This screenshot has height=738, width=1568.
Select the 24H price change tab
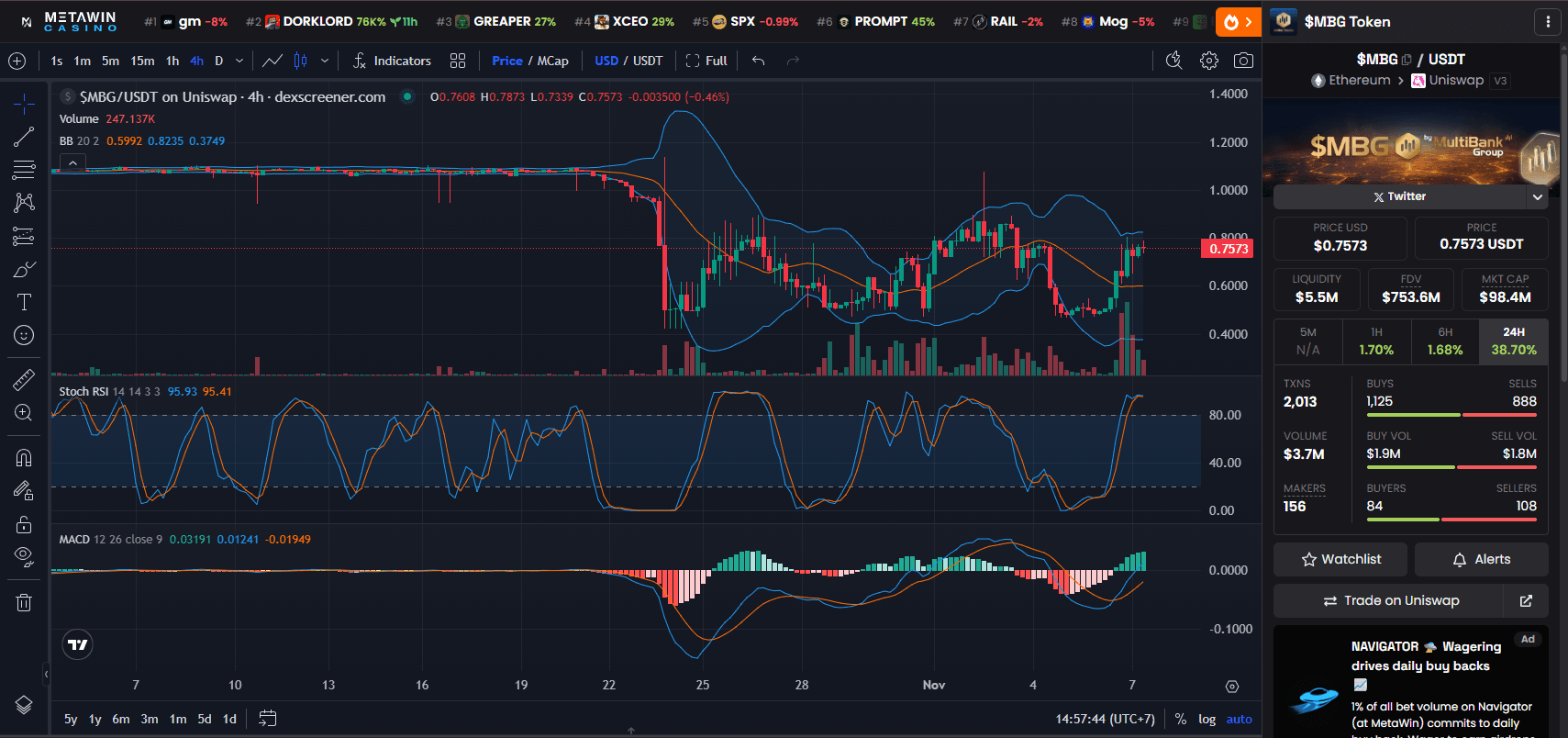(x=1514, y=341)
